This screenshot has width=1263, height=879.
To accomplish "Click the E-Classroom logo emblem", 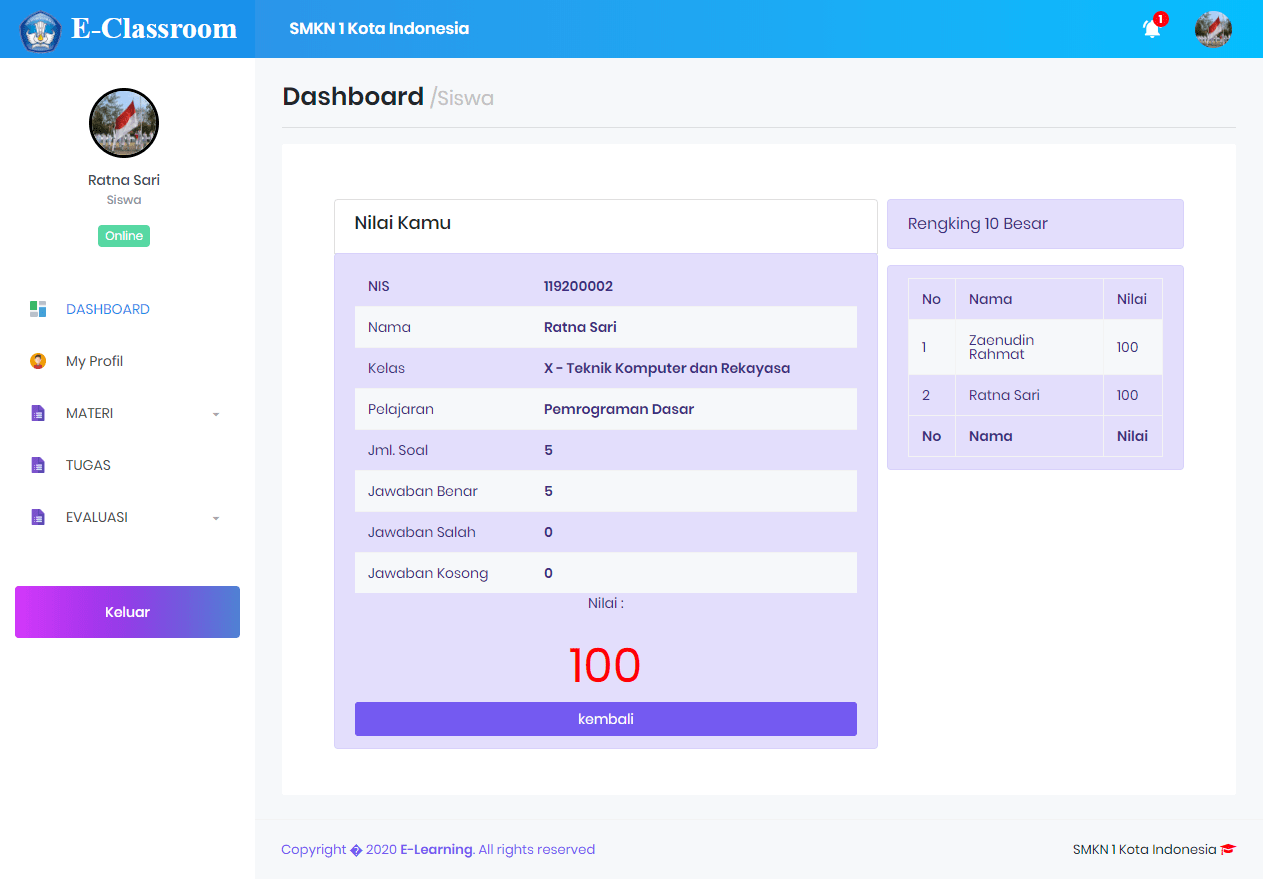I will (x=41, y=31).
